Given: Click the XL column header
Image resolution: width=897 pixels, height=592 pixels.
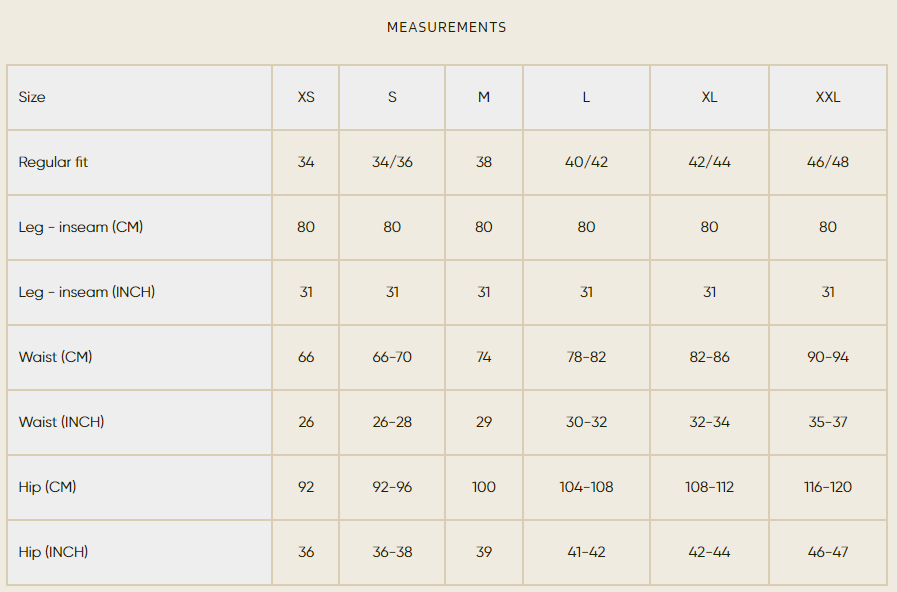Looking at the screenshot, I should tap(709, 97).
